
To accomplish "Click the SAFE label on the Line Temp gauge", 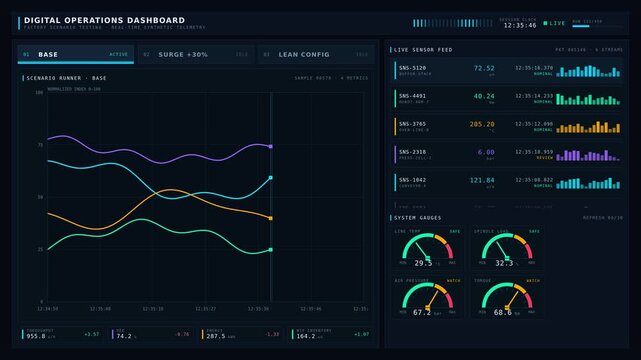I will (x=455, y=231).
